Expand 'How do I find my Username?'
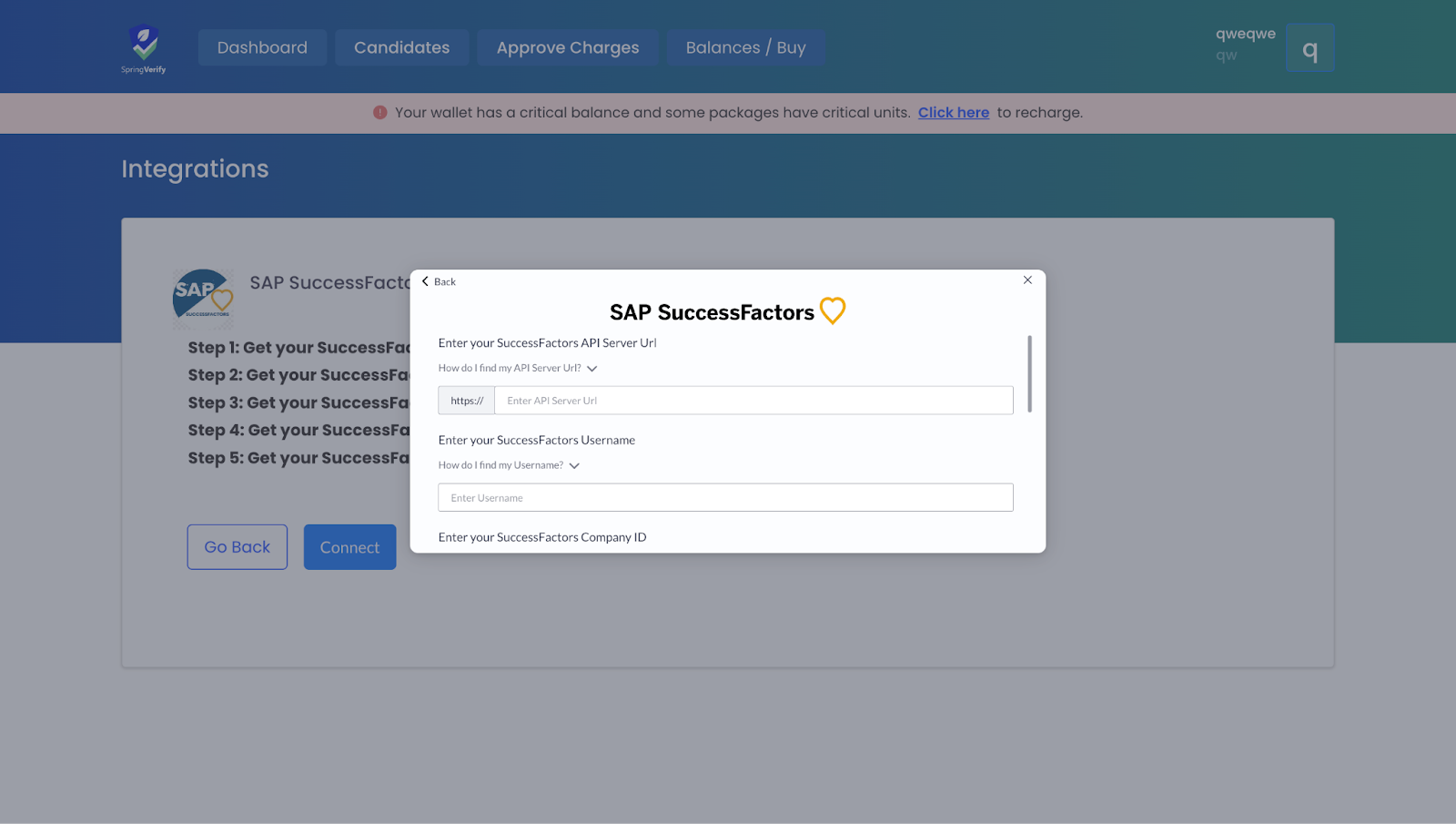Image resolution: width=1456 pixels, height=824 pixels. pos(509,465)
